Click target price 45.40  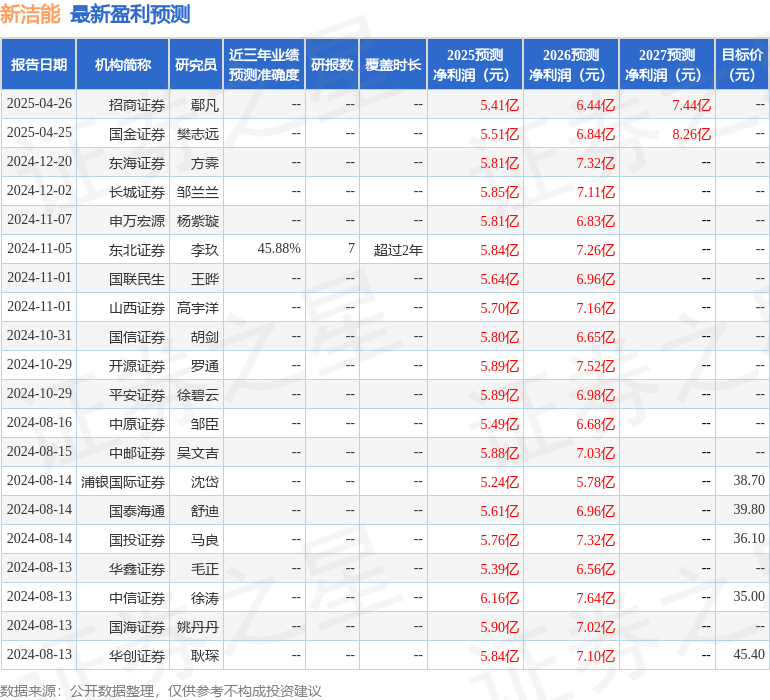point(749,654)
